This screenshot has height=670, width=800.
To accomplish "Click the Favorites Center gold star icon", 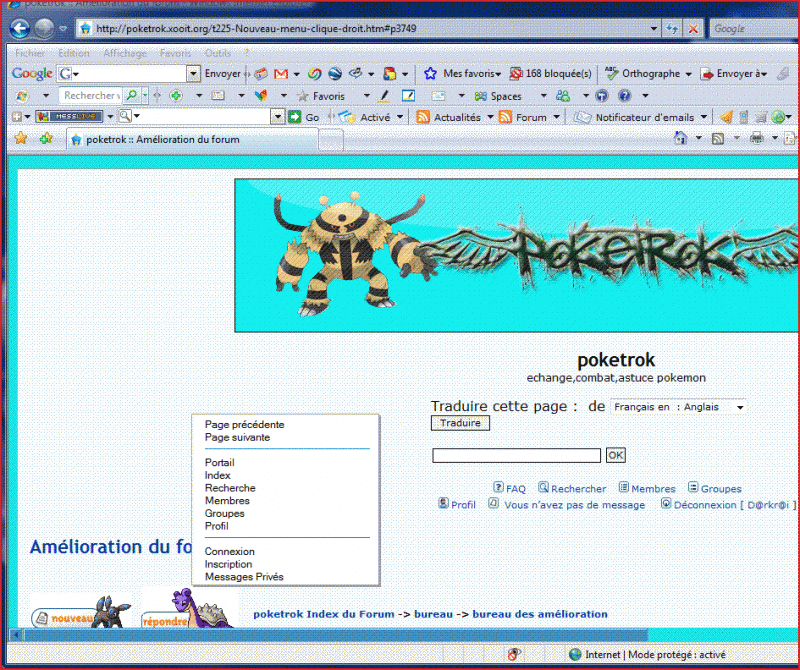I will 21,138.
